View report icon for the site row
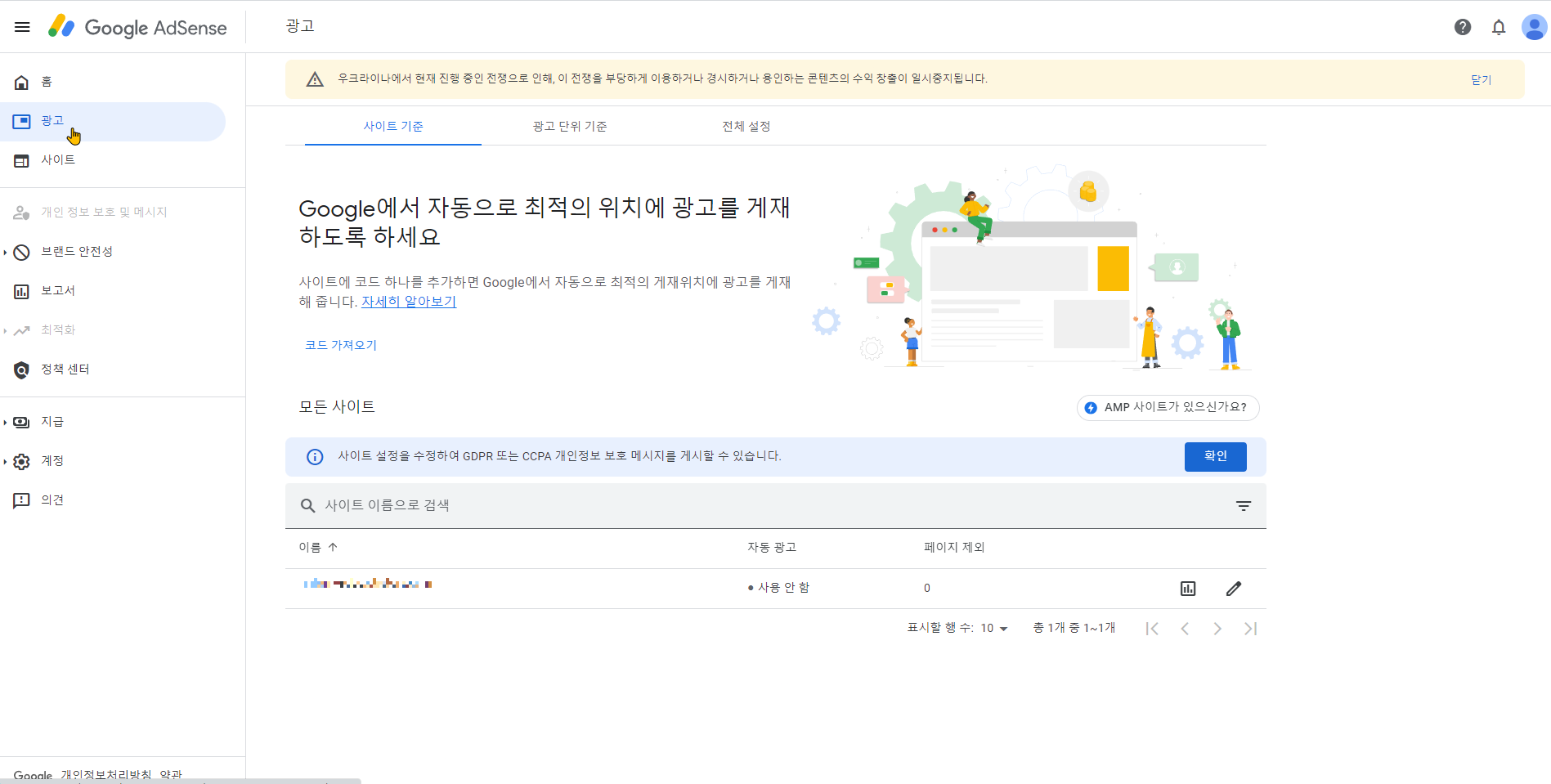The image size is (1551, 784). click(1188, 589)
